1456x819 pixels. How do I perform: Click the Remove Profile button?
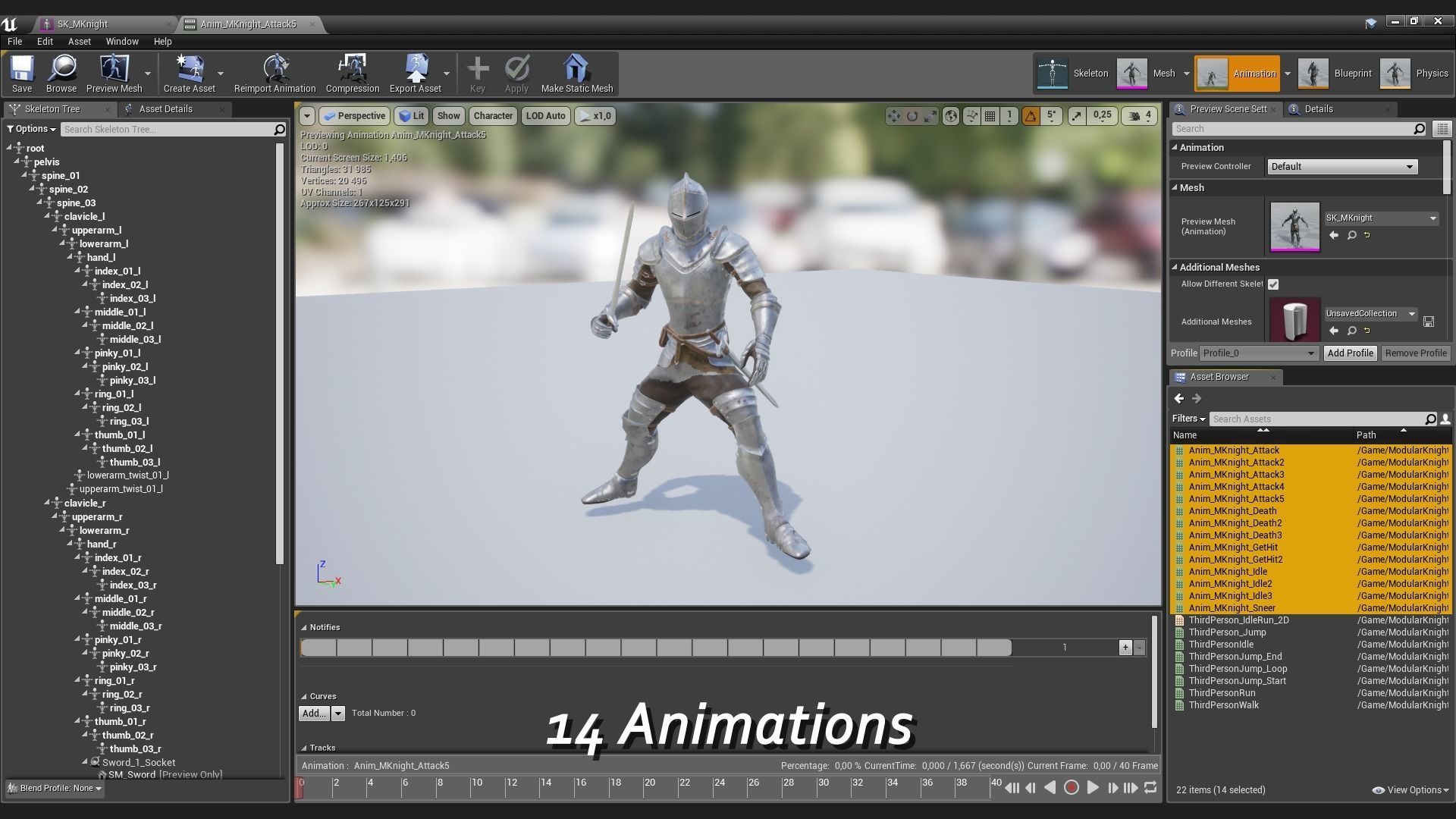(x=1416, y=353)
